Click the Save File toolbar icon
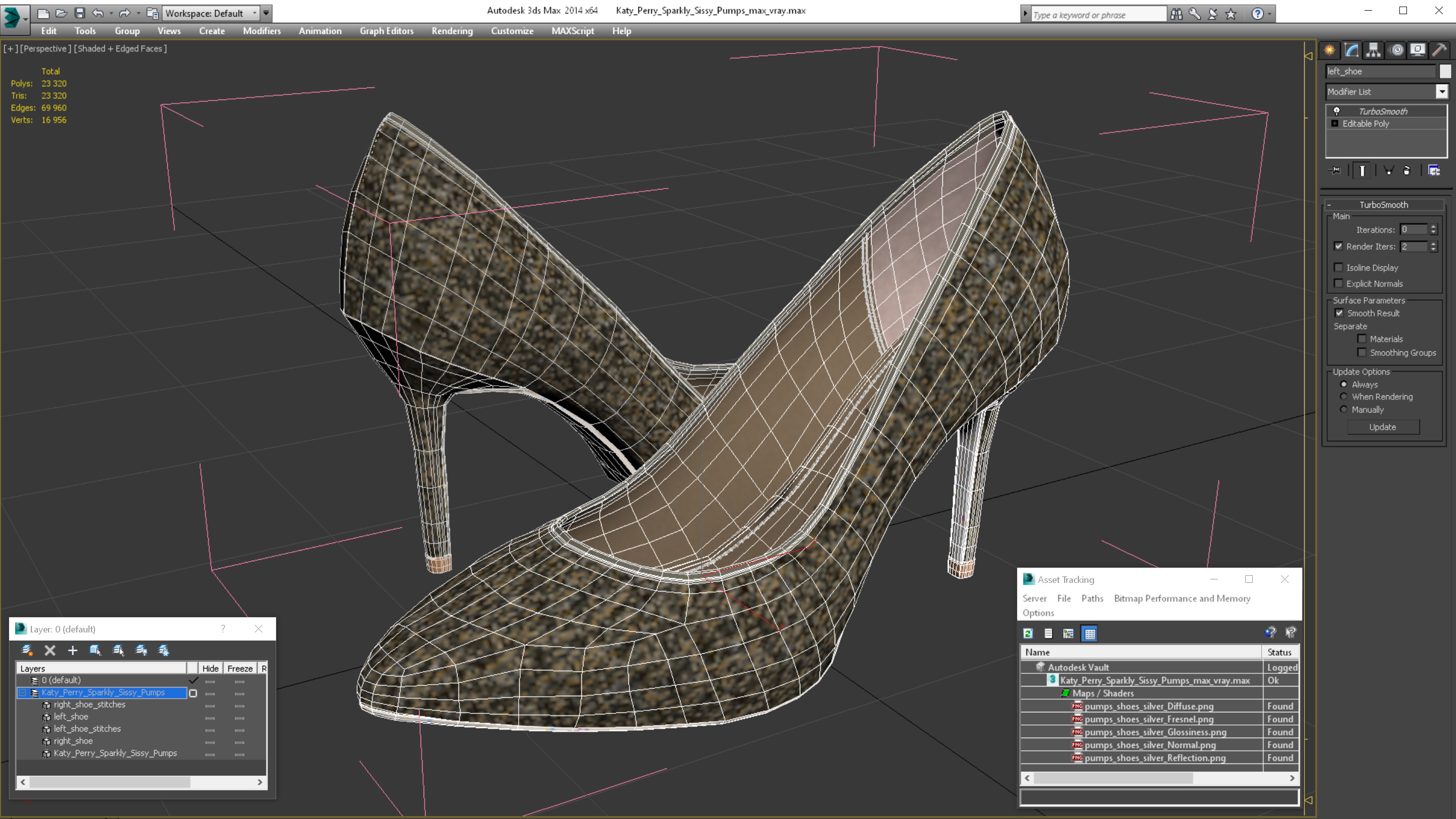The width and height of the screenshot is (1456, 819). tap(80, 13)
